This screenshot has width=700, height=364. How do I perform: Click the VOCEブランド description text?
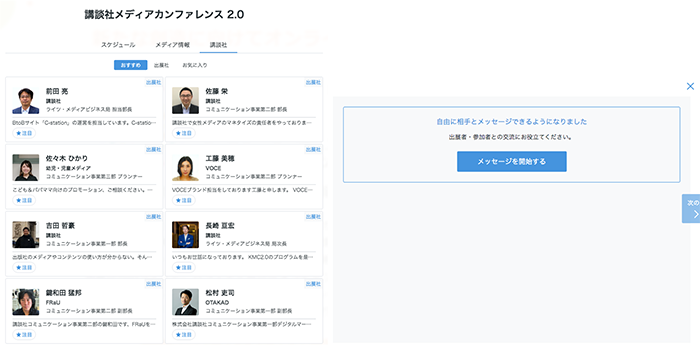[x=242, y=190]
